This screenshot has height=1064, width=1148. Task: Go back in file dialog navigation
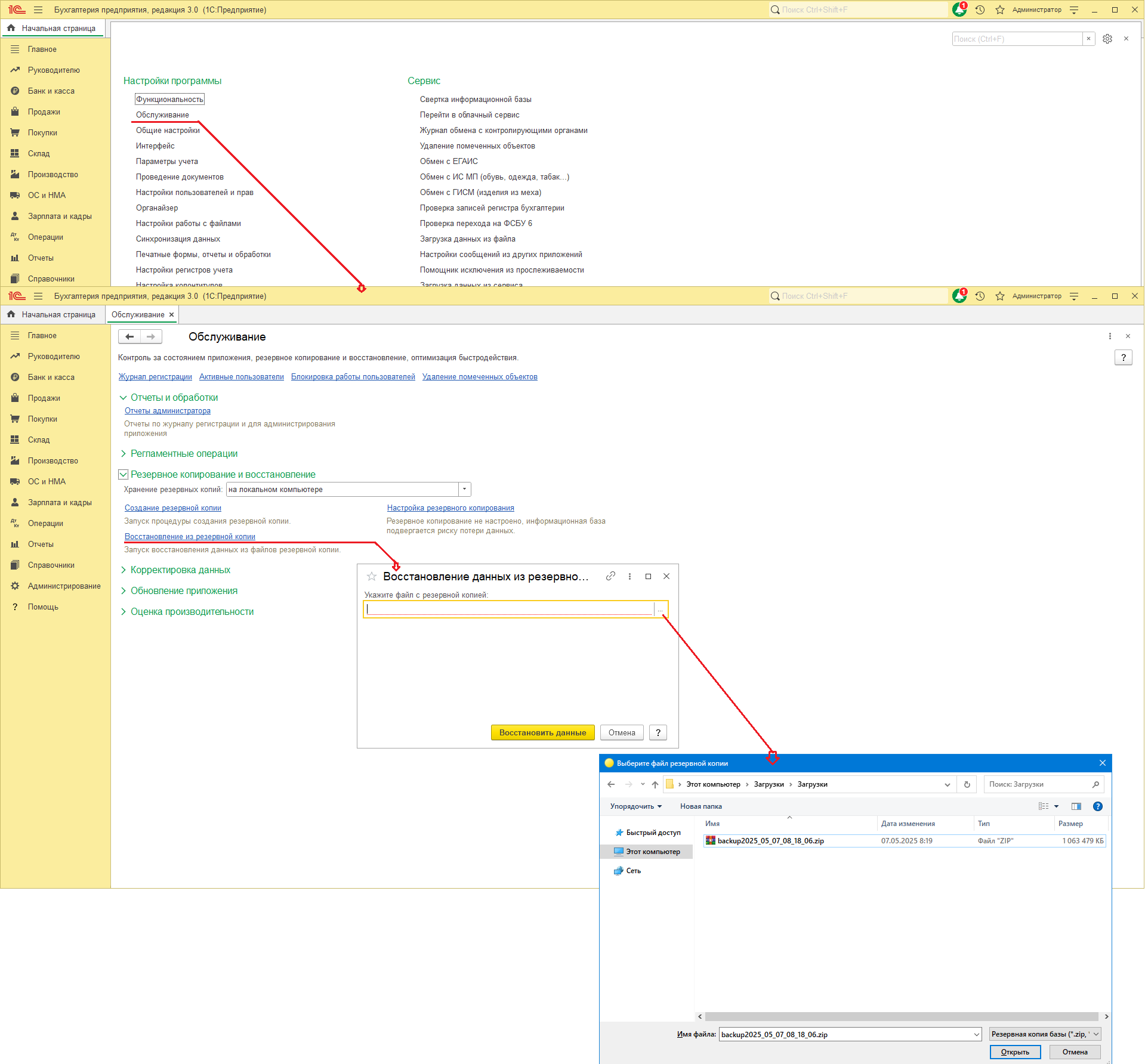point(611,784)
